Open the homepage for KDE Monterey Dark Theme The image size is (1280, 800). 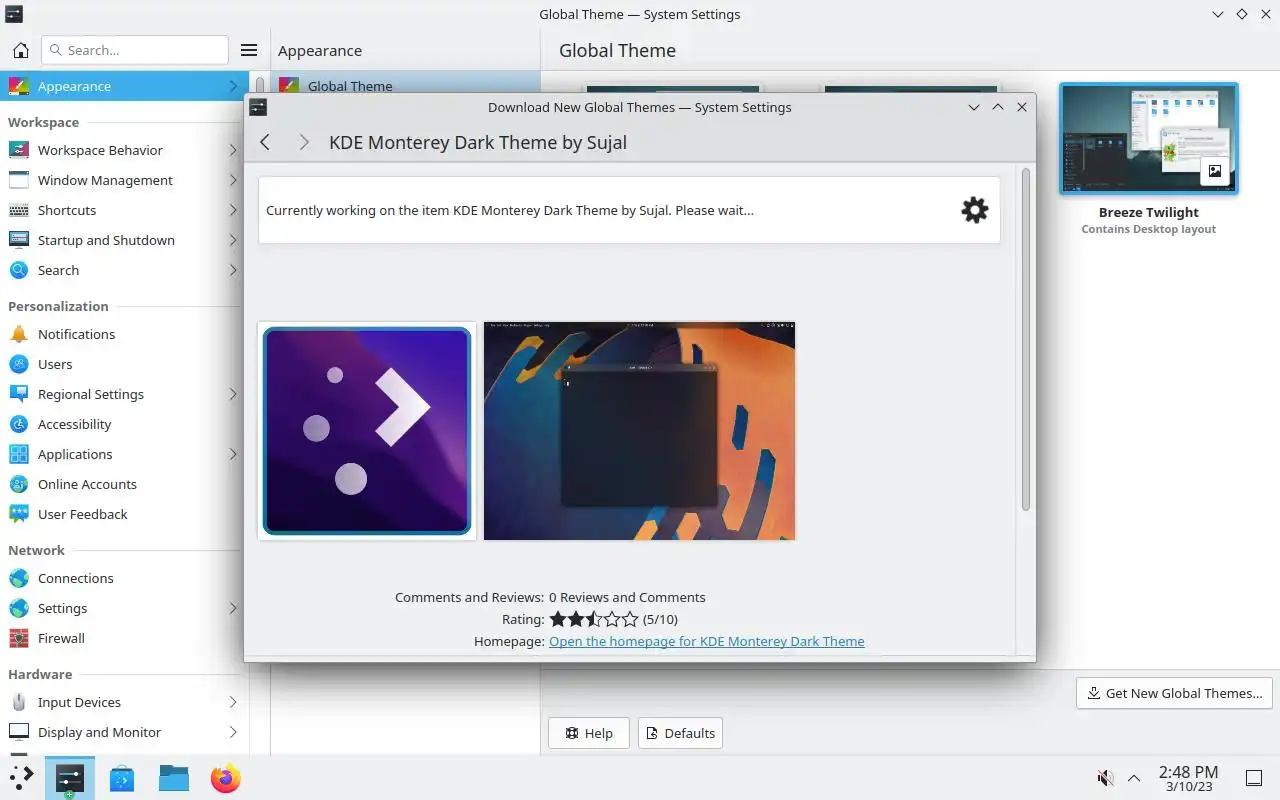(707, 641)
